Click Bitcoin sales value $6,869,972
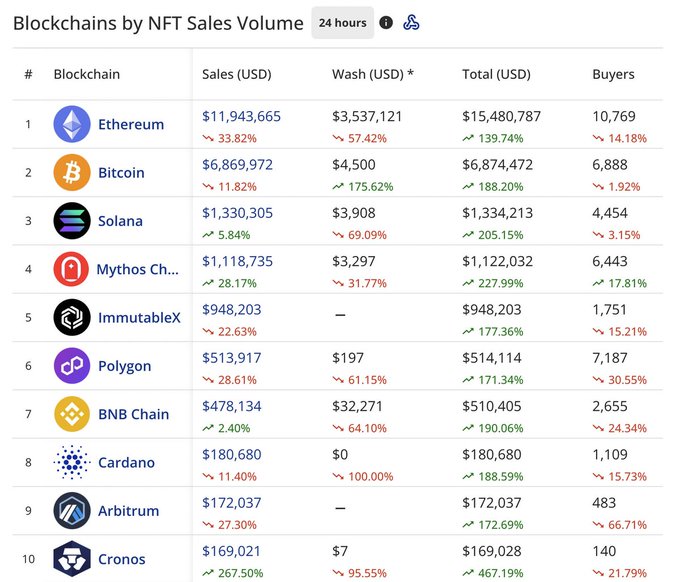 click(x=238, y=164)
